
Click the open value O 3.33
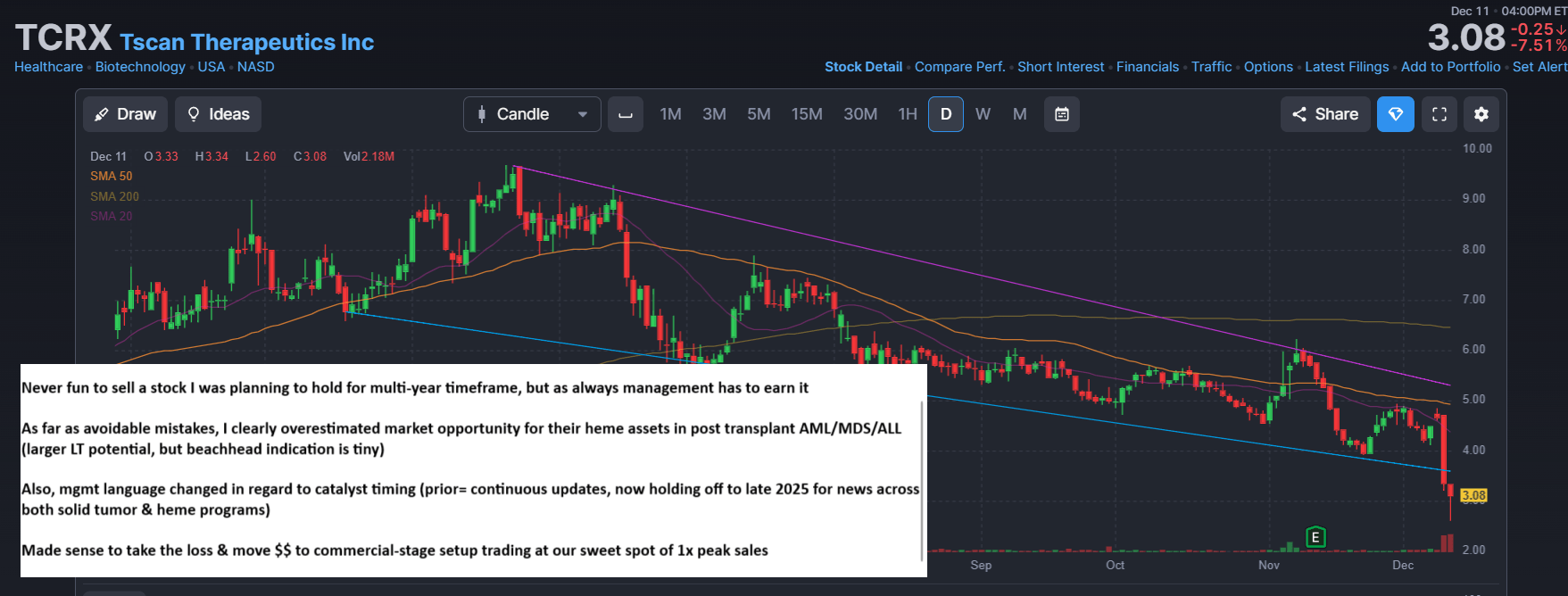coord(162,156)
